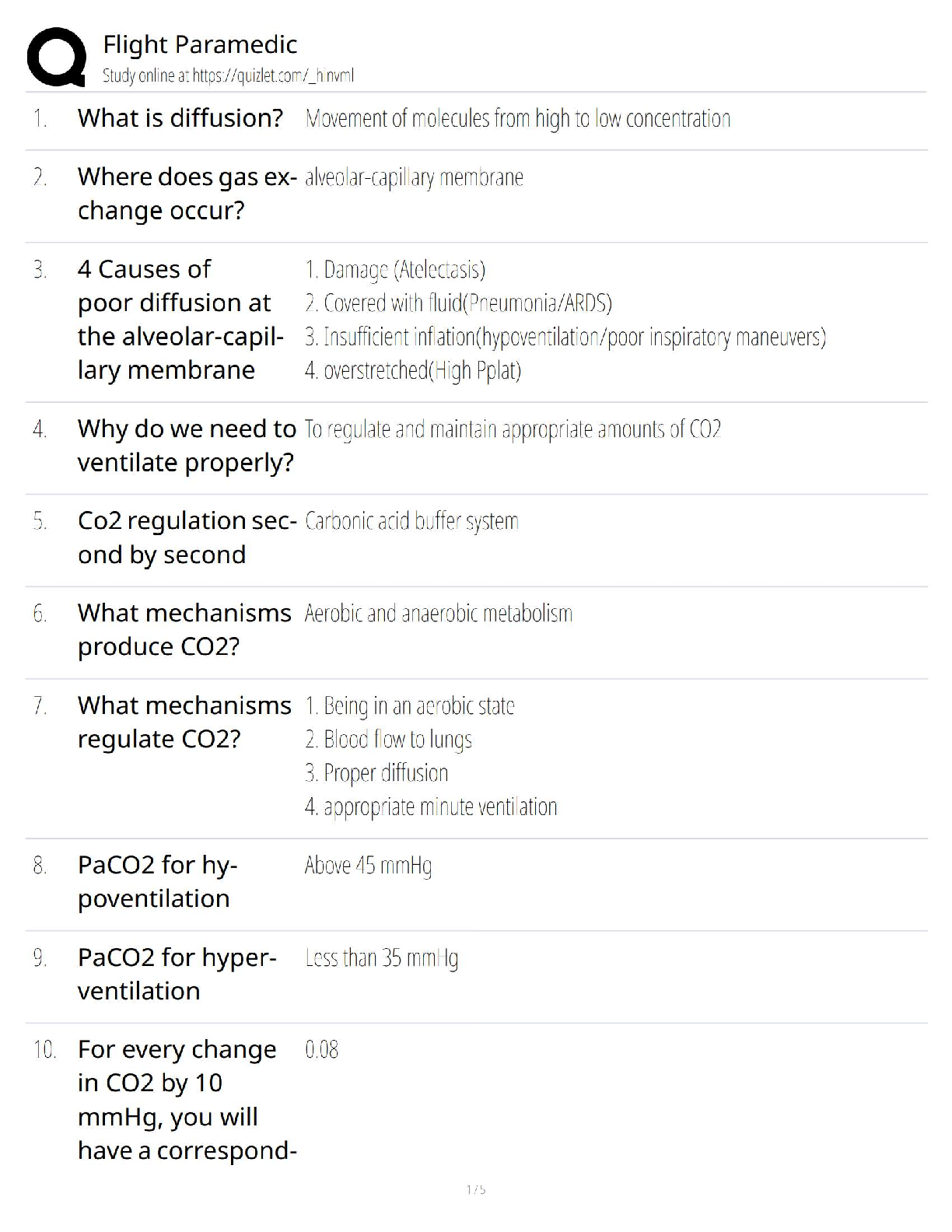Image resolution: width=952 pixels, height=1232 pixels.
Task: Click the 'appropriate minute ventilation' line
Action: [431, 807]
